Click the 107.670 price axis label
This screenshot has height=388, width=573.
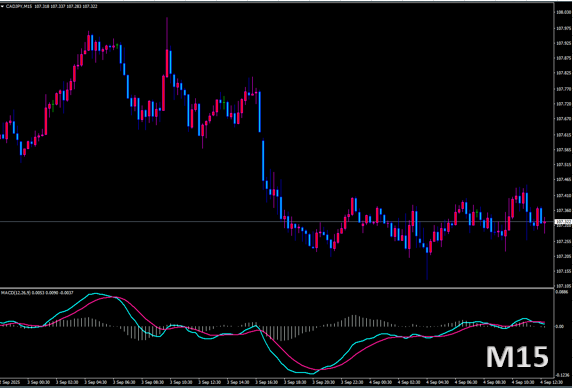click(563, 119)
